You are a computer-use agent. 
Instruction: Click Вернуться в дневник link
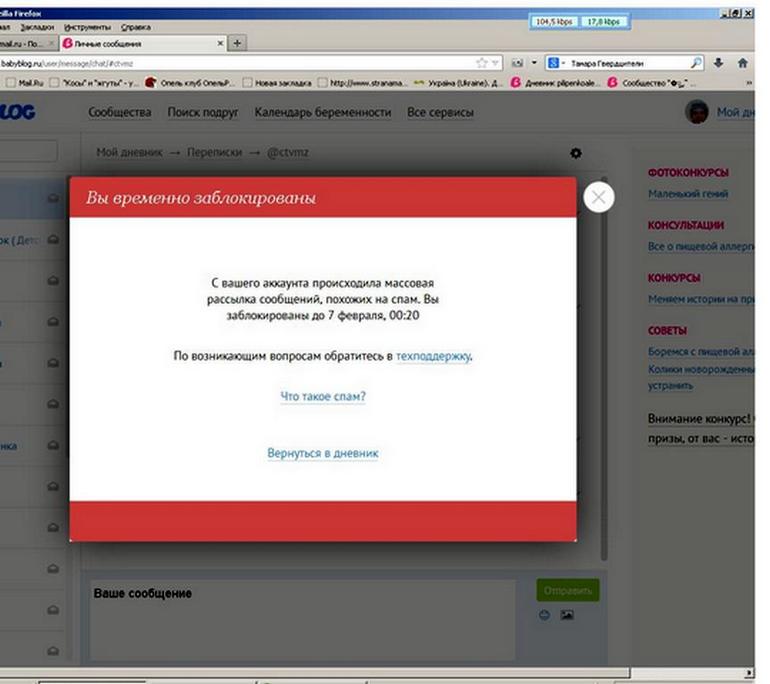pos(323,453)
